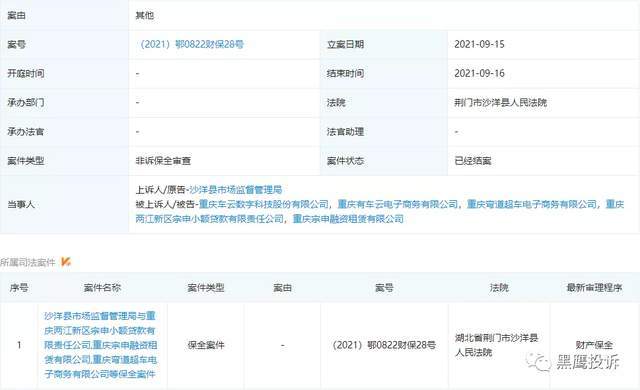Click the orange K icon beside 所属司法案件
This screenshot has height=390, width=640.
tap(66, 262)
